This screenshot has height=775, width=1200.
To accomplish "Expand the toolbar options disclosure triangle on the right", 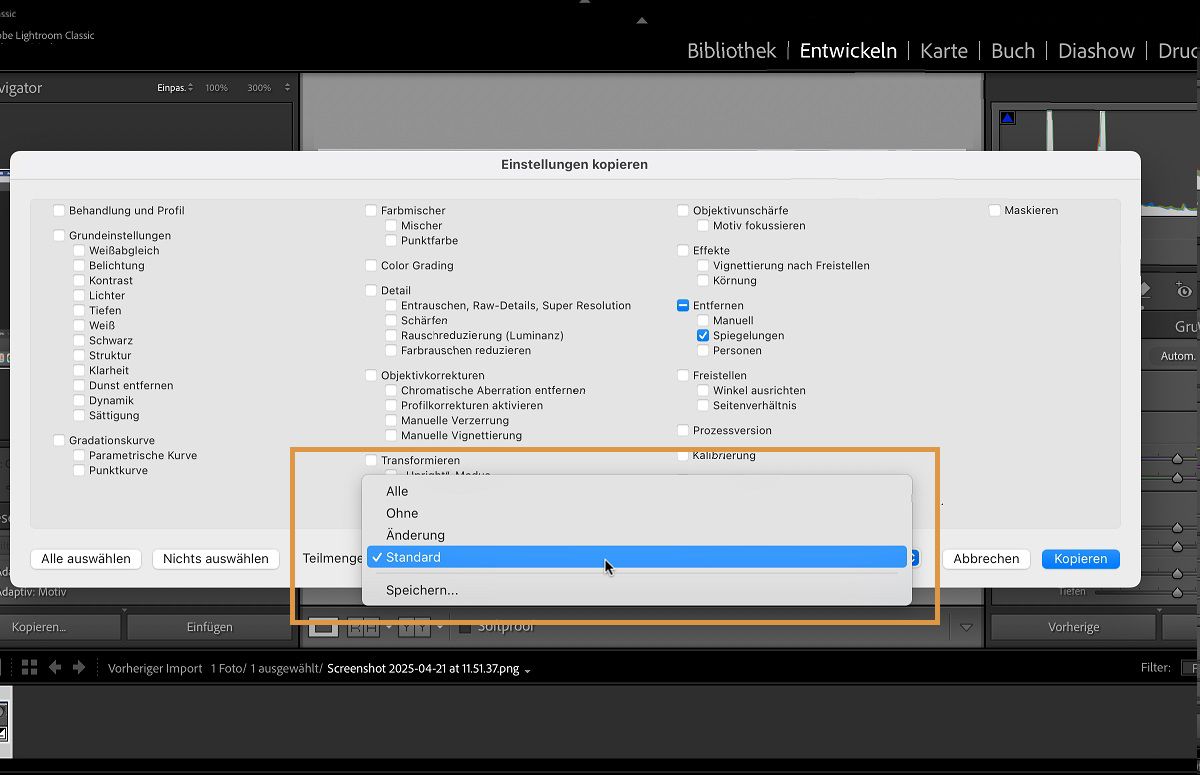I will click(x=966, y=628).
